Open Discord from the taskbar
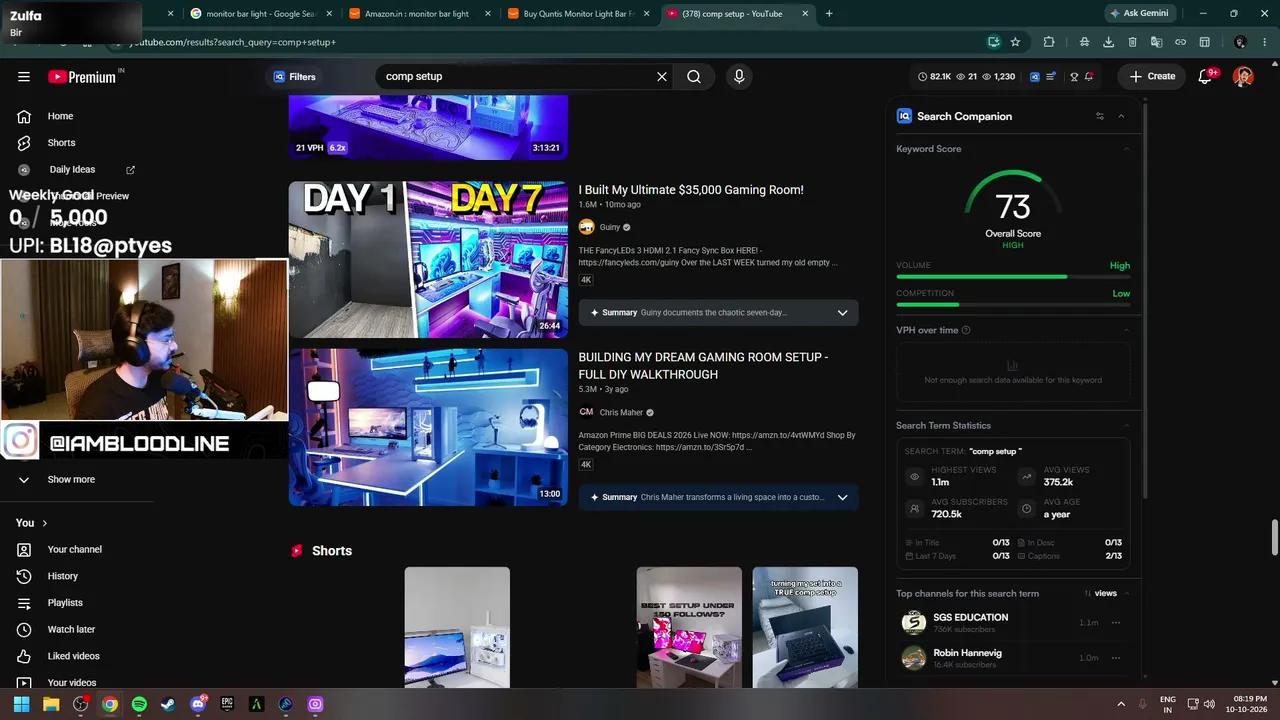The image size is (1280, 720). click(x=198, y=704)
